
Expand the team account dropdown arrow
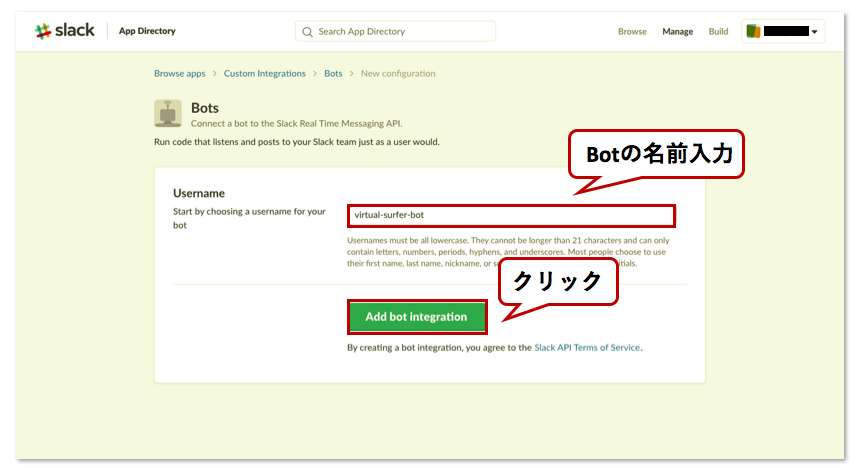815,32
